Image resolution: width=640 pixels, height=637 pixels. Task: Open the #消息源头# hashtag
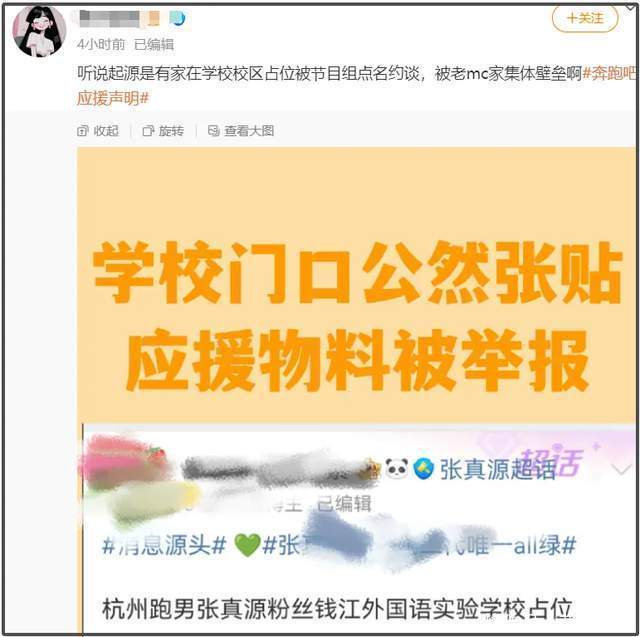(164, 545)
